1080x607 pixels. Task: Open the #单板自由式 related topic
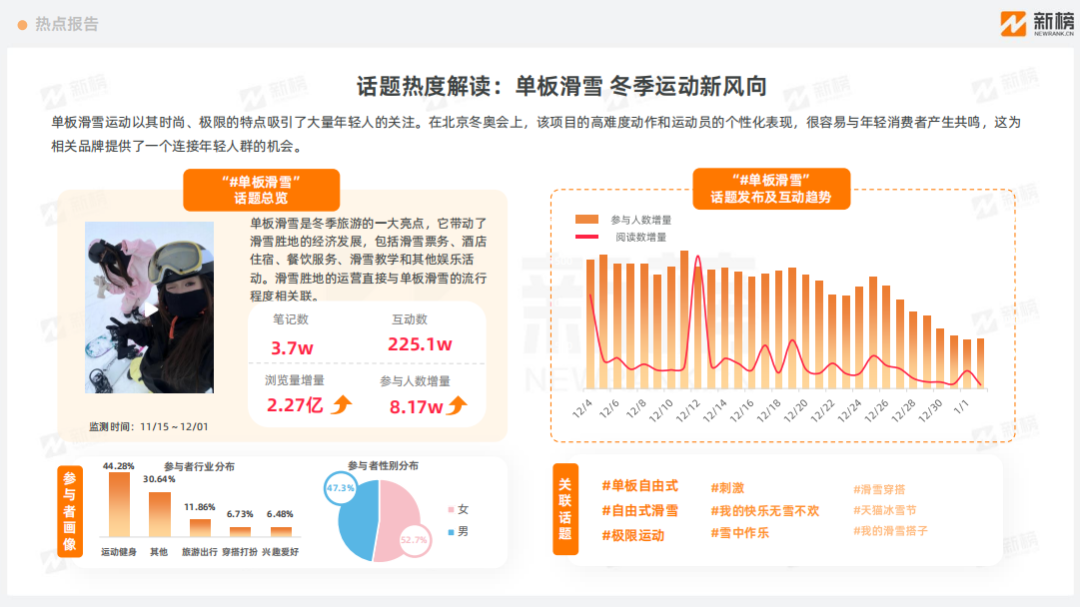[639, 486]
